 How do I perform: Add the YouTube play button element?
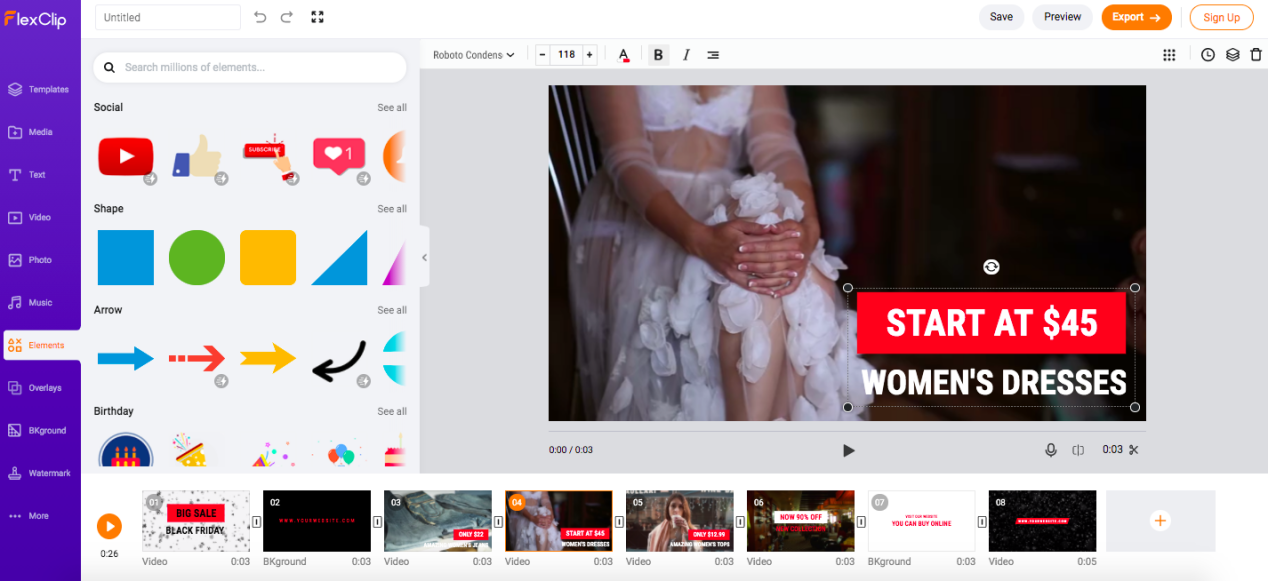point(126,157)
